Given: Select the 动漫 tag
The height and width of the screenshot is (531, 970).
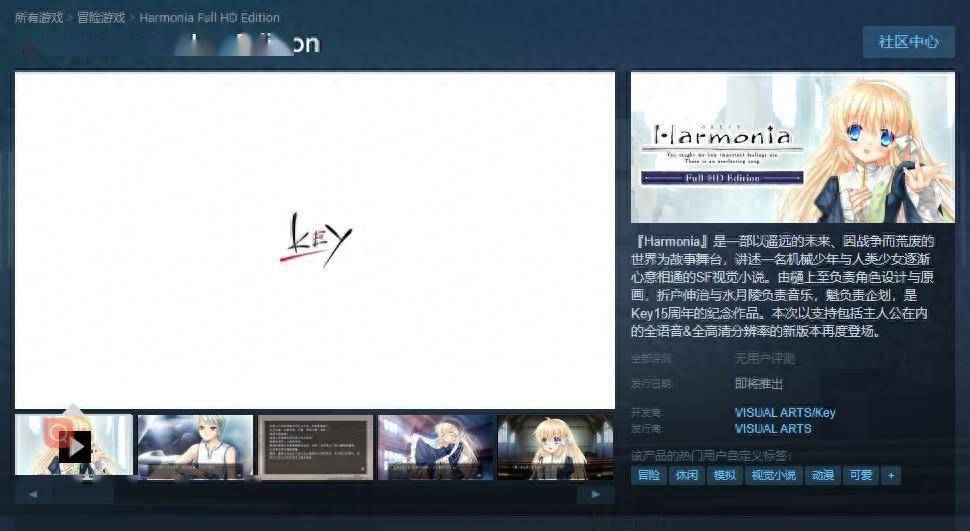Looking at the screenshot, I should (x=823, y=475).
